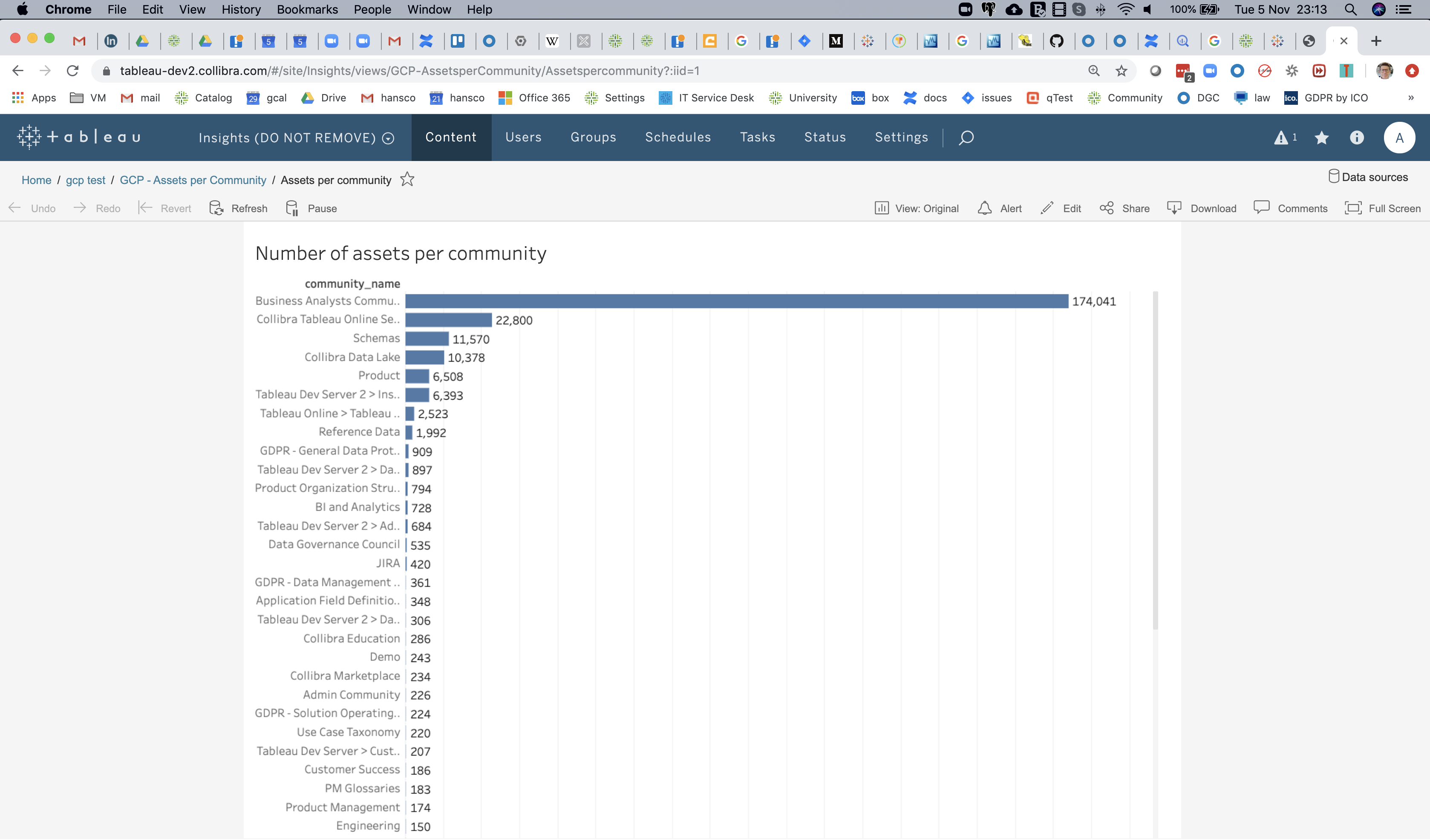Viewport: 1430px width, 840px height.
Task: Open favorites star in Tableau header
Action: [1321, 137]
